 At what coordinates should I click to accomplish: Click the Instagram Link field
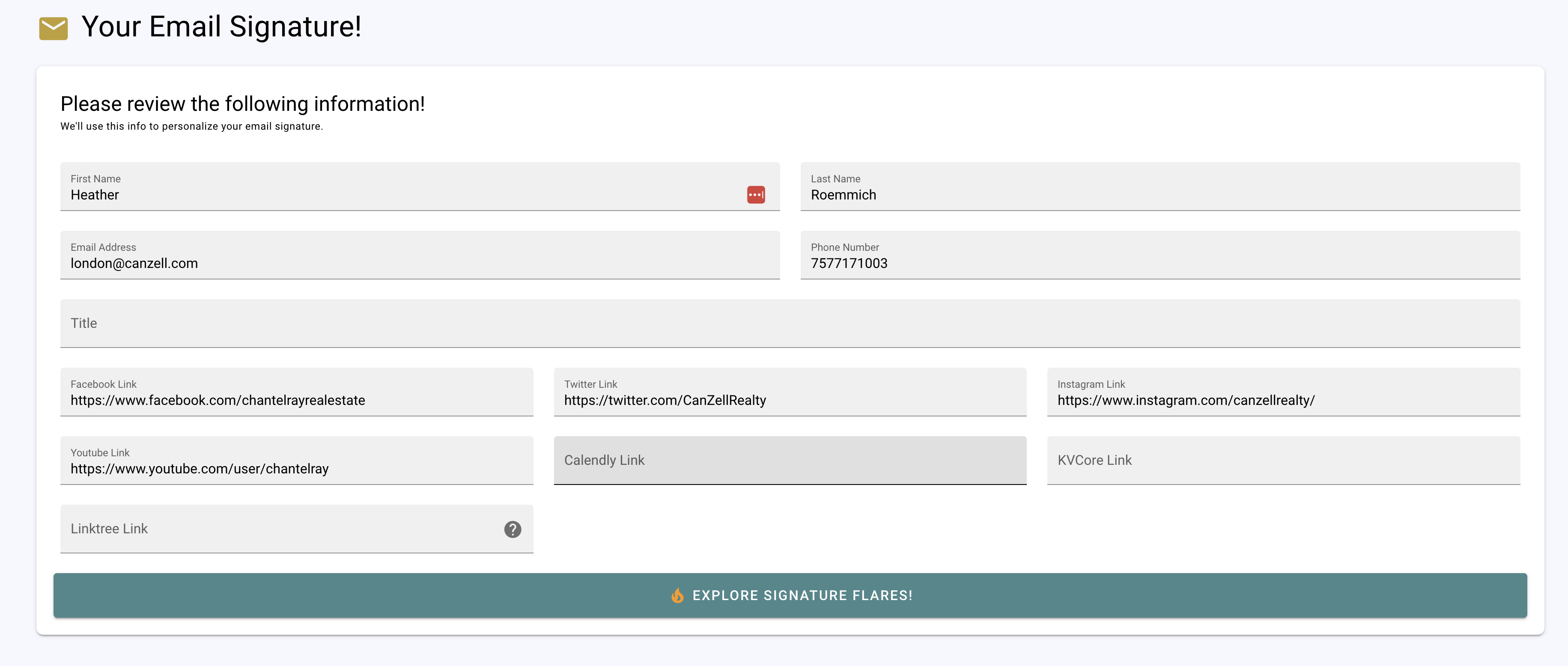coord(1283,392)
